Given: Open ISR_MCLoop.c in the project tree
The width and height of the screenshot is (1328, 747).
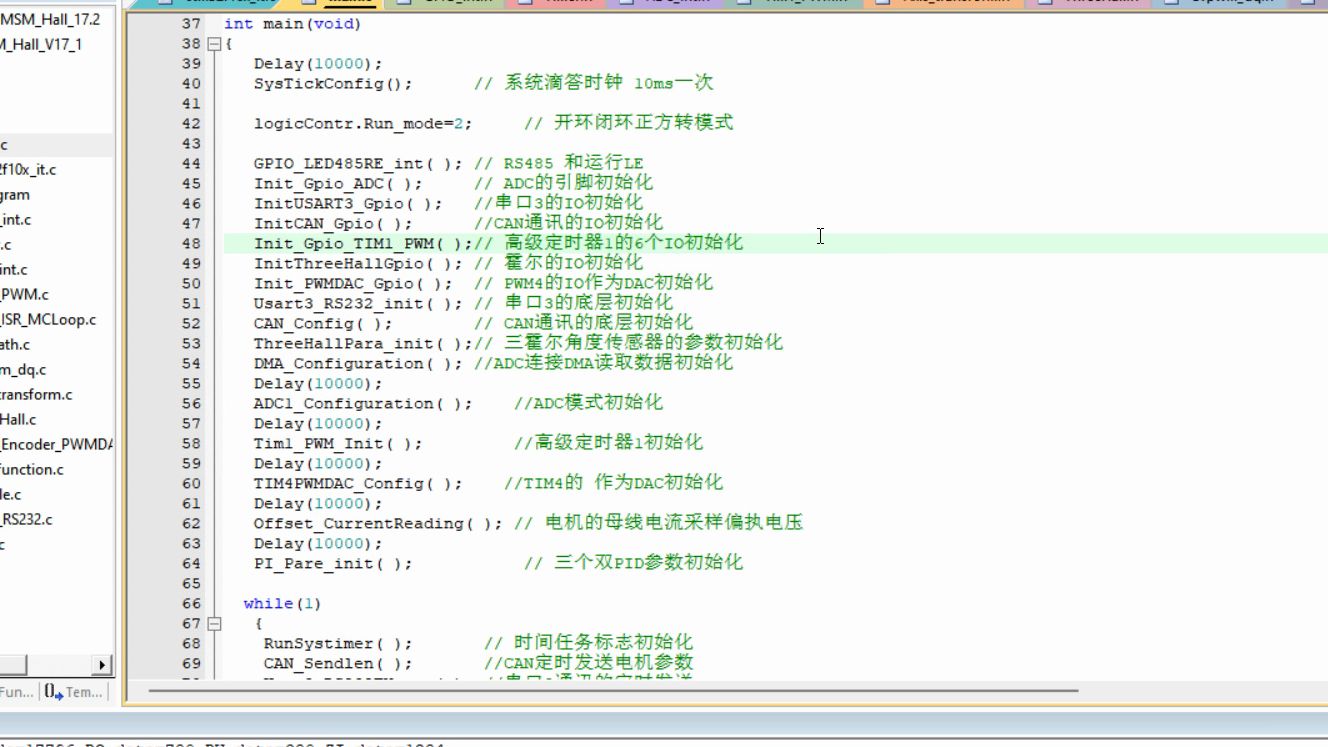Looking at the screenshot, I should 48,320.
